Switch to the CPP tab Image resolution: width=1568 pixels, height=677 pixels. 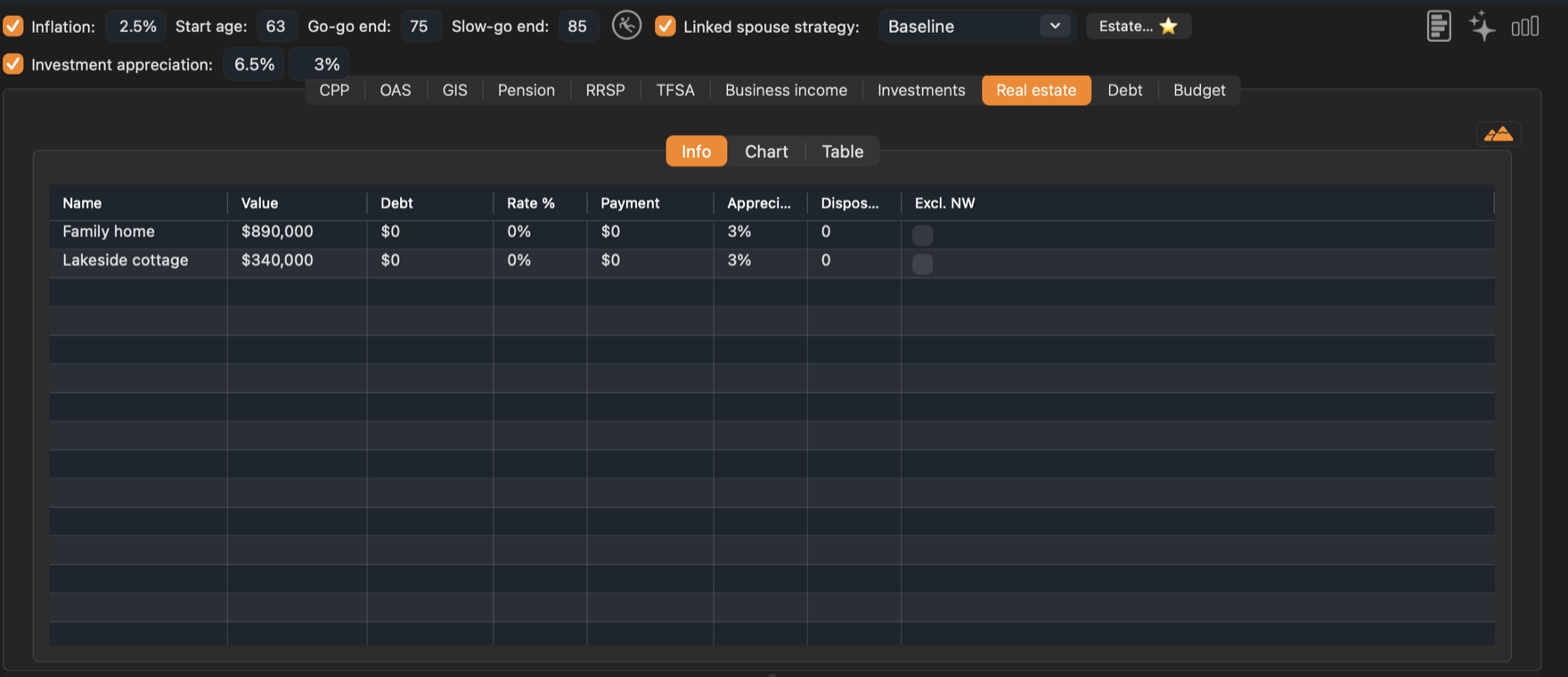[334, 90]
